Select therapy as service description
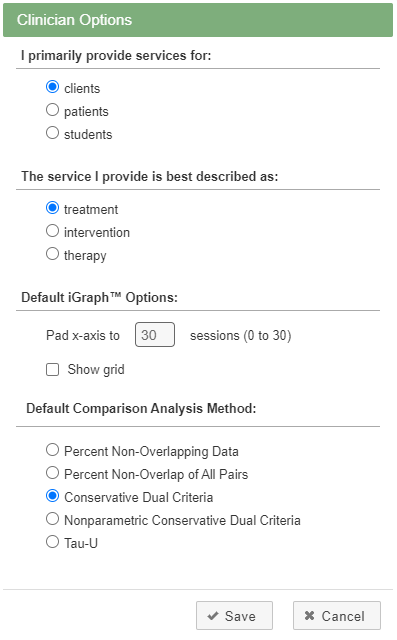The width and height of the screenshot is (397, 640). click(x=52, y=254)
